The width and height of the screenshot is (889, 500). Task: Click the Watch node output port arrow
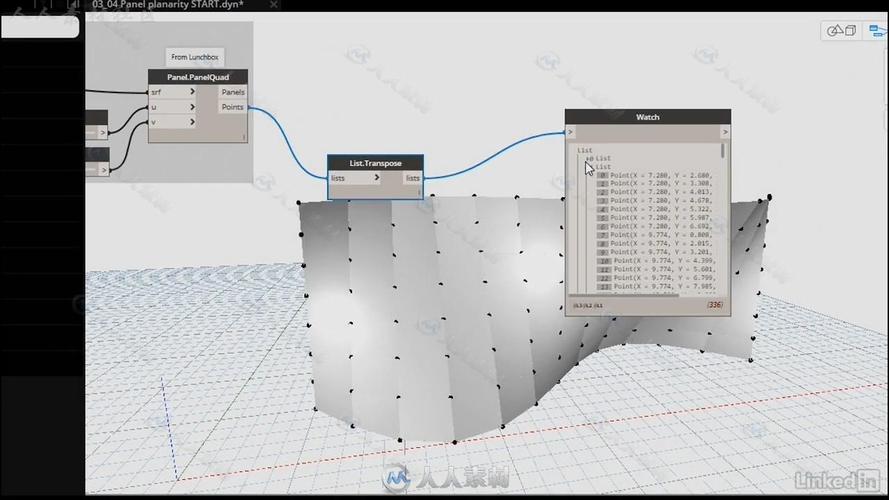(x=725, y=132)
